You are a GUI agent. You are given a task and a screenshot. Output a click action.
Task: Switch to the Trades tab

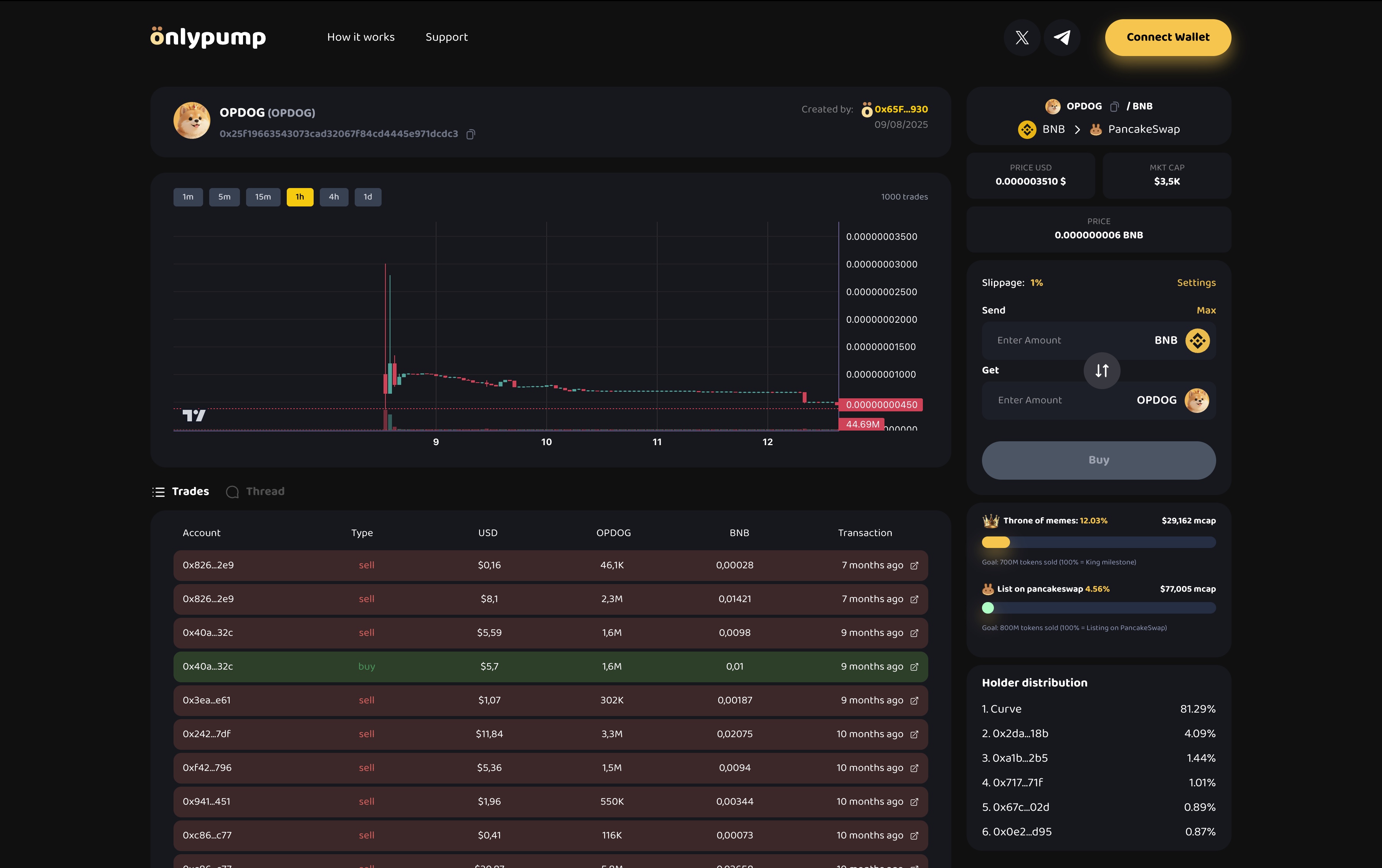coord(181,492)
